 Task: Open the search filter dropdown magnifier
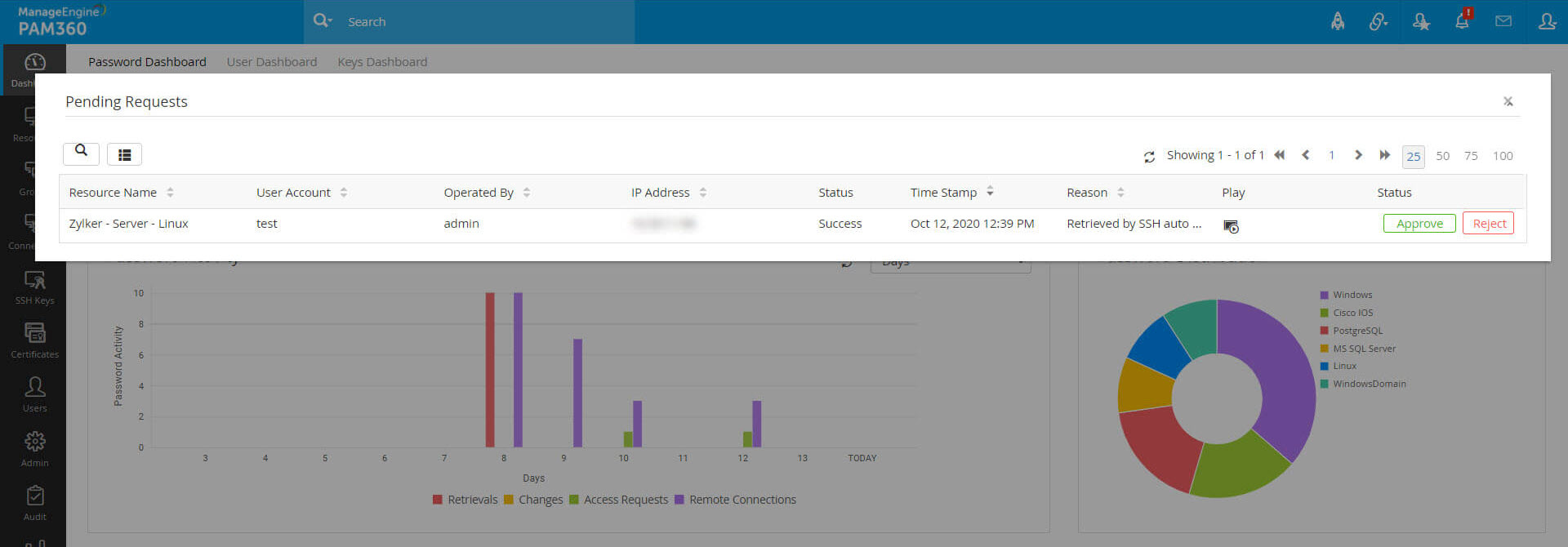coord(323,20)
